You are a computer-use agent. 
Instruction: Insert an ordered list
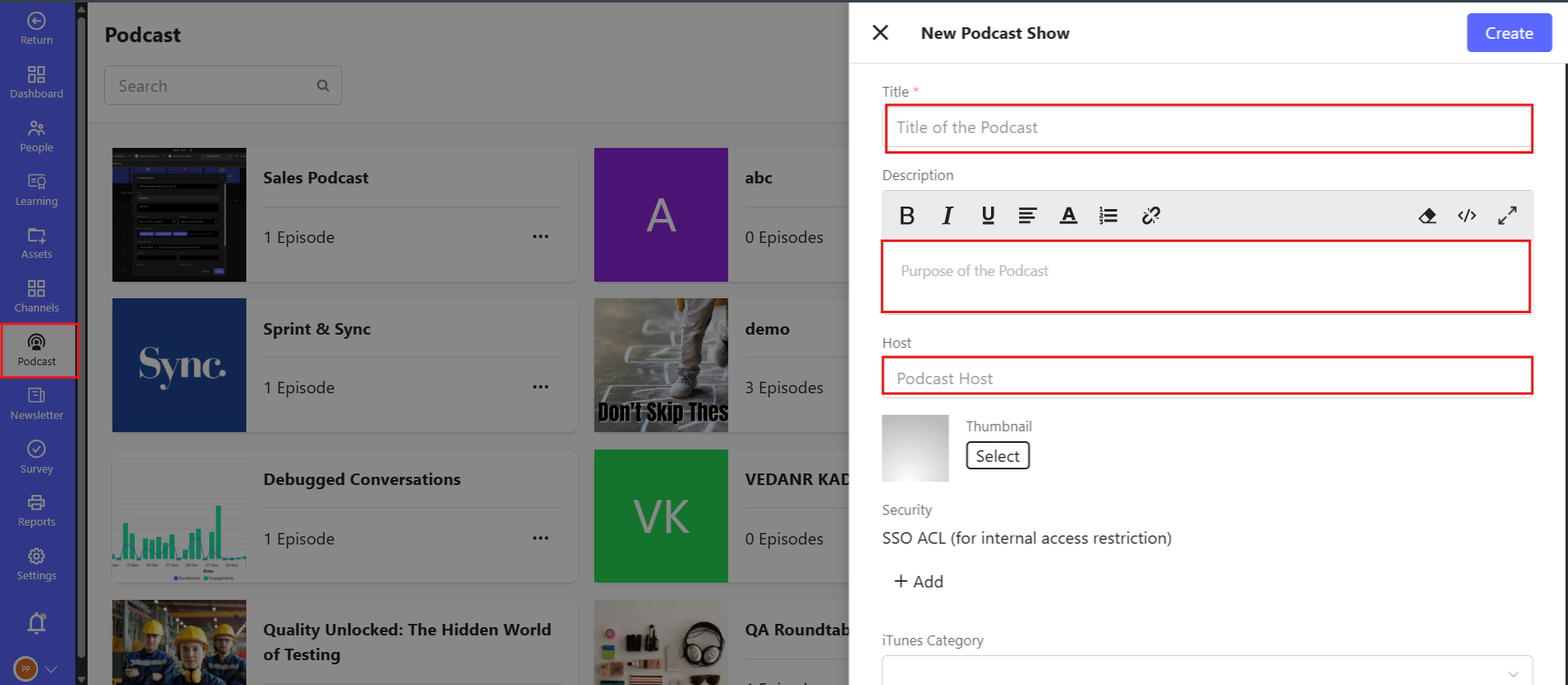pos(1108,216)
